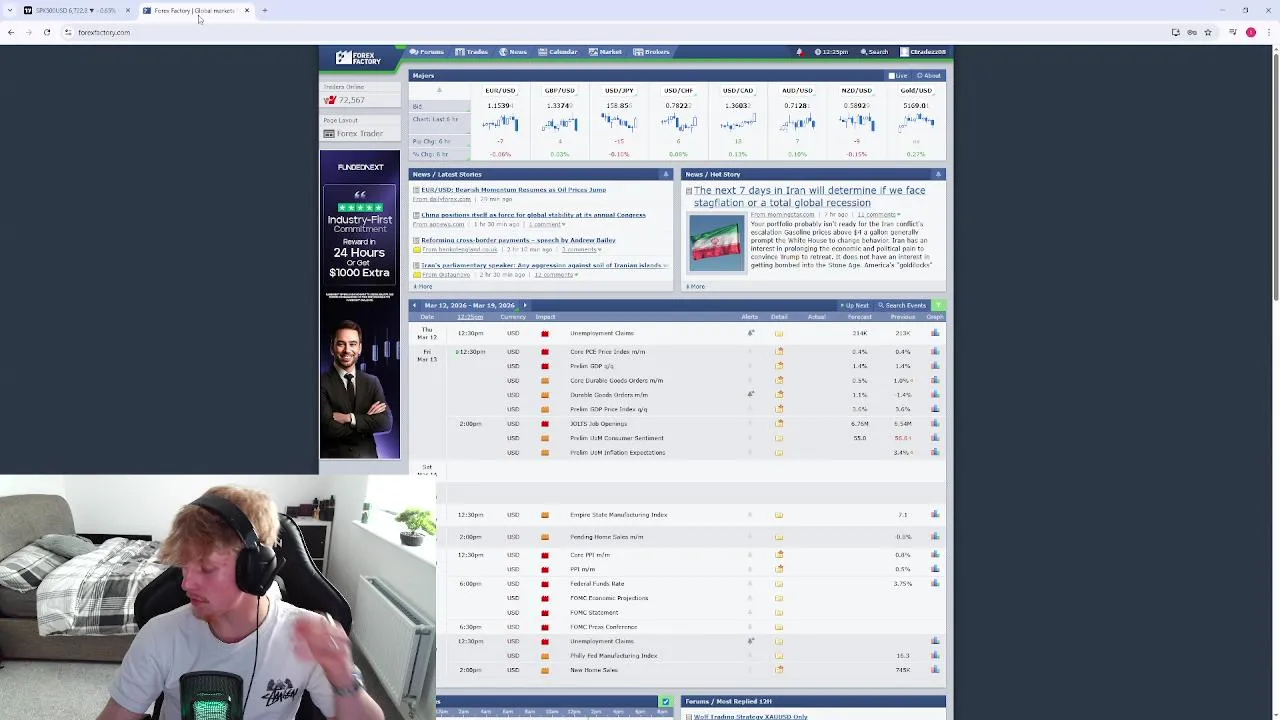The width and height of the screenshot is (1280, 720).
Task: Open detail folder for Core PCE Price Index
Action: click(779, 352)
